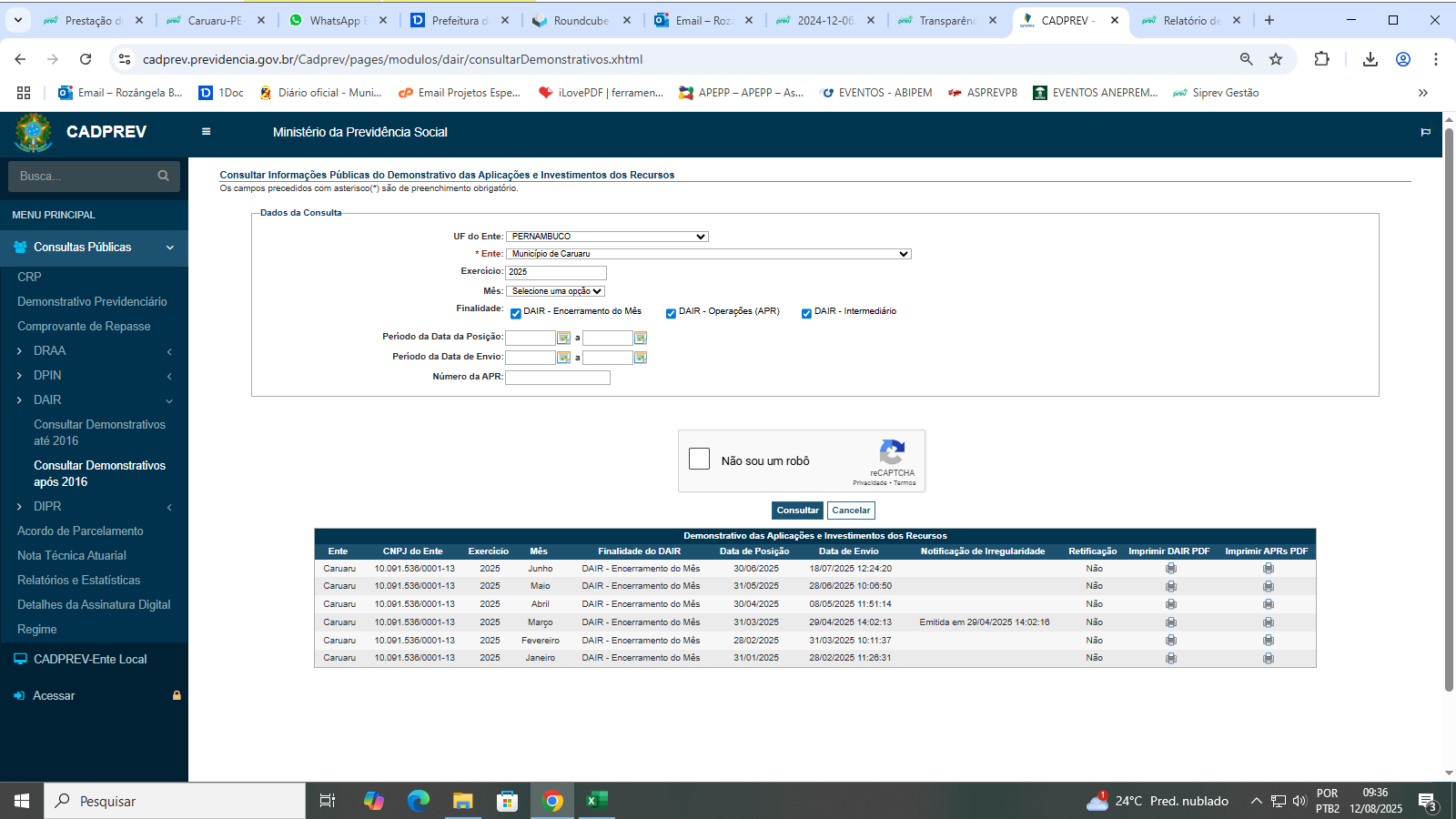Open Demonstrativo Previdenciário in sidebar menu
1456x819 pixels.
pyautogui.click(x=92, y=301)
